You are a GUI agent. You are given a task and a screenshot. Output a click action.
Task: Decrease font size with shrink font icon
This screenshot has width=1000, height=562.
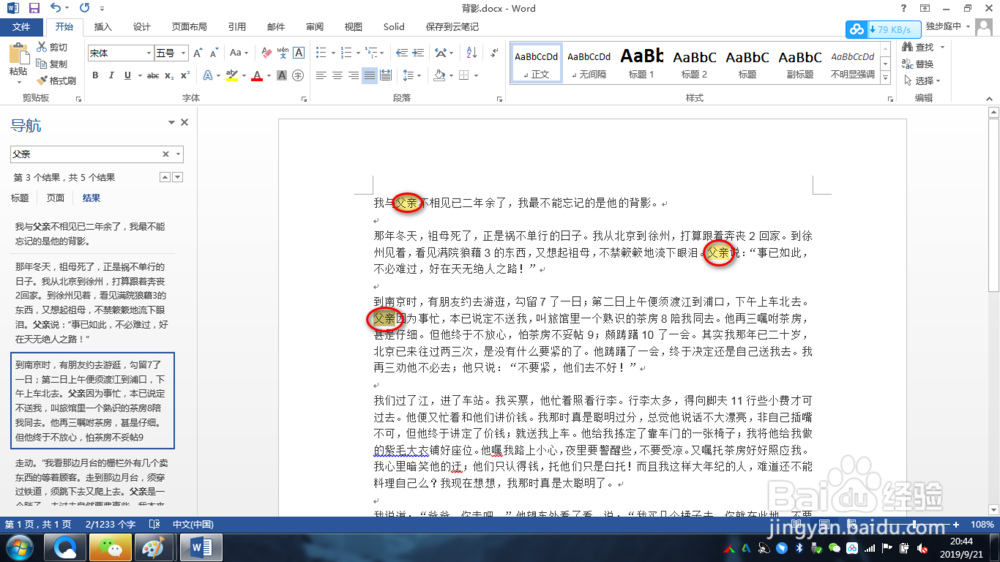point(214,53)
